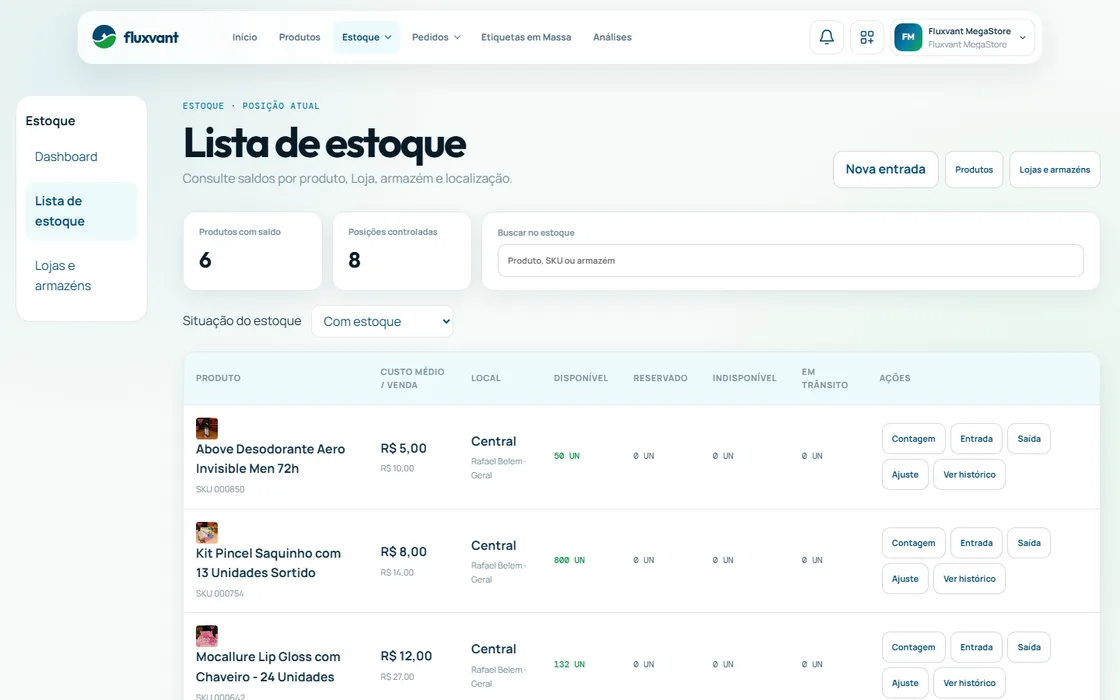Viewport: 1120px width, 700px height.
Task: Click the 50 UN available quantity
Action: 566,456
